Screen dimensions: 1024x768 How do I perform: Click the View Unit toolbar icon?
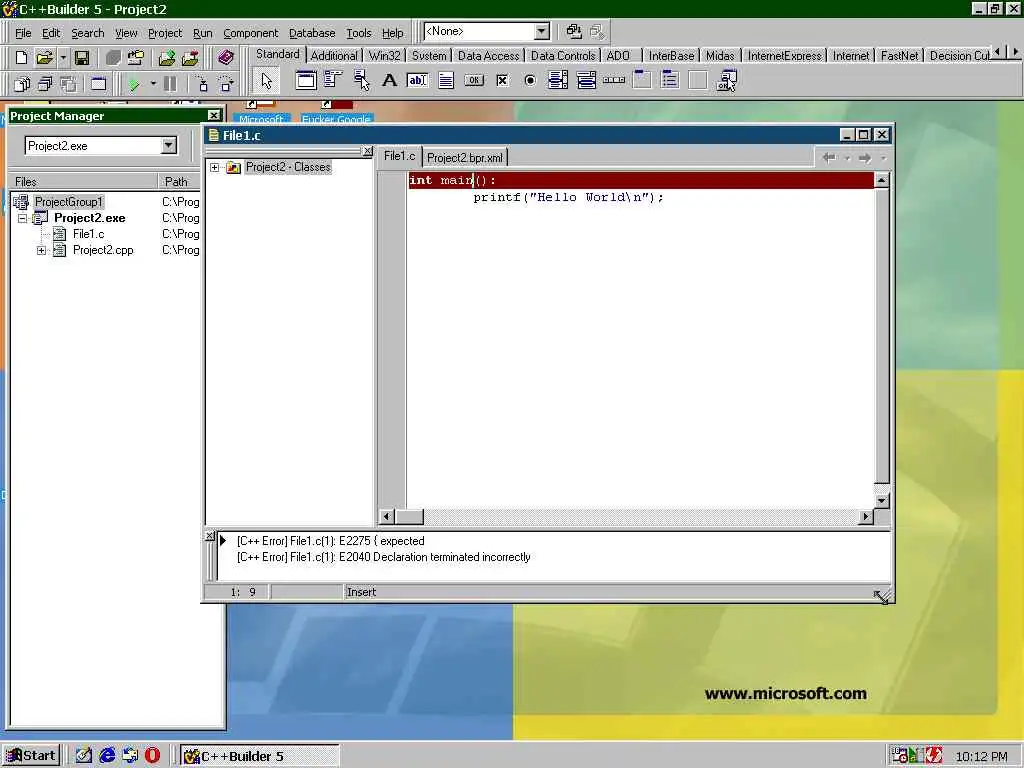click(22, 84)
